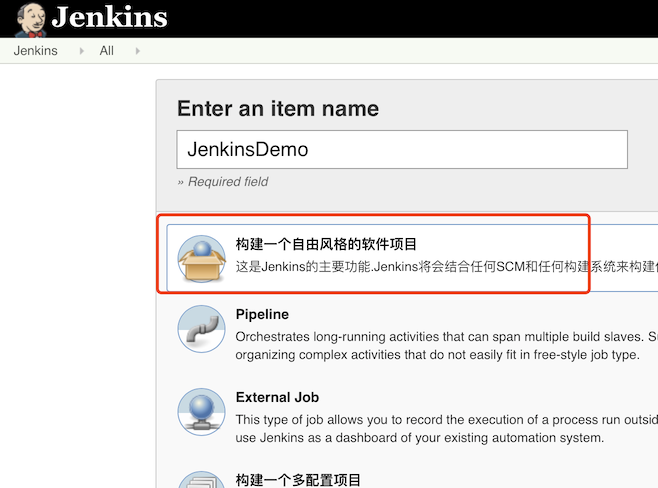Click the Required field hint text

(222, 182)
